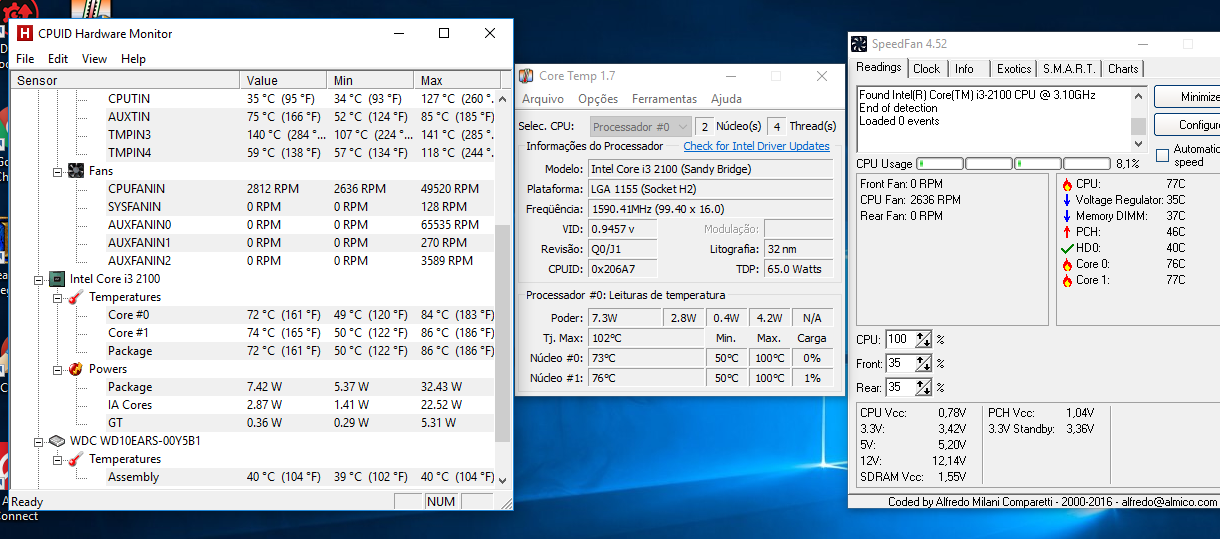Collapse the Powers node
The width and height of the screenshot is (1220, 539).
[58, 369]
